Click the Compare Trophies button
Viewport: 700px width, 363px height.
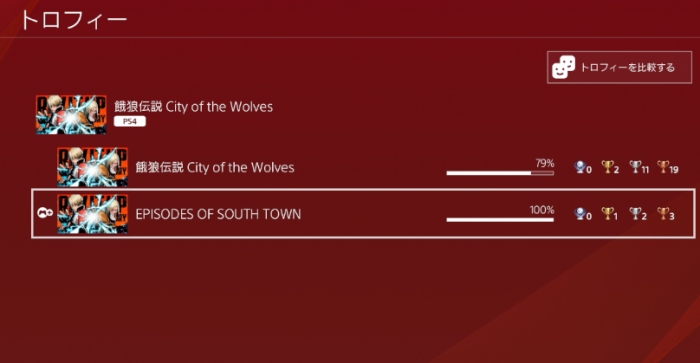tap(619, 67)
